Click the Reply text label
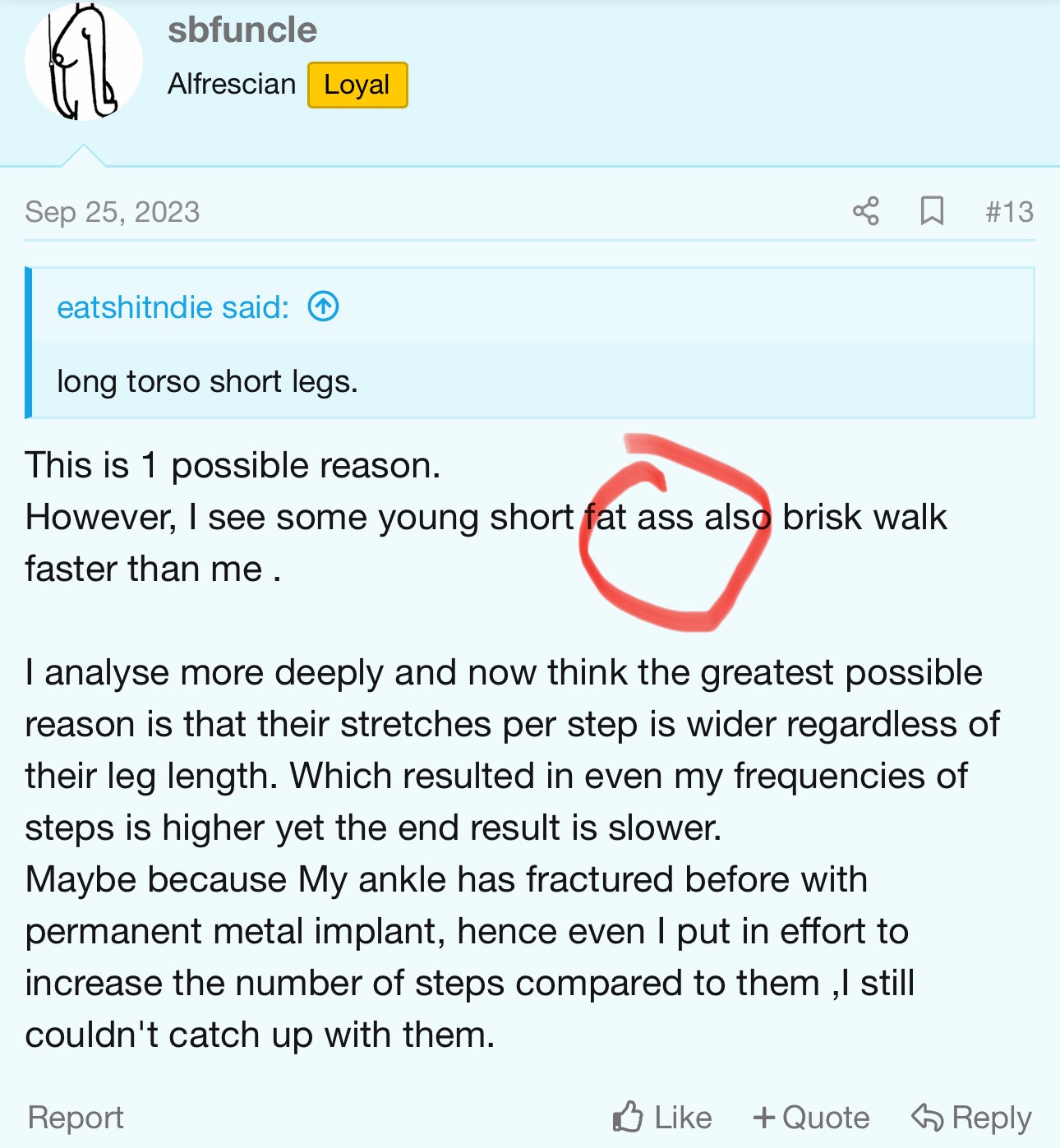Screen dimensions: 1060x1148 click(x=991, y=1118)
